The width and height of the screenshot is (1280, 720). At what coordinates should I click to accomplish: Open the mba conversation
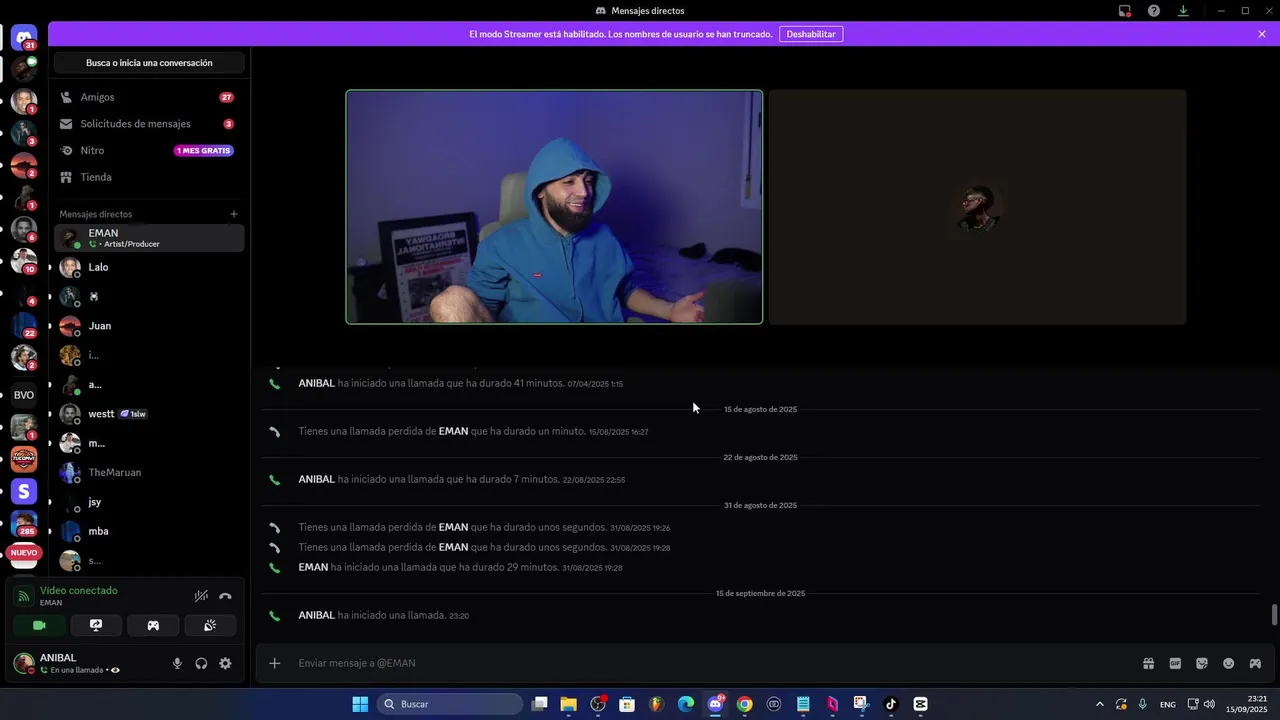pos(149,531)
